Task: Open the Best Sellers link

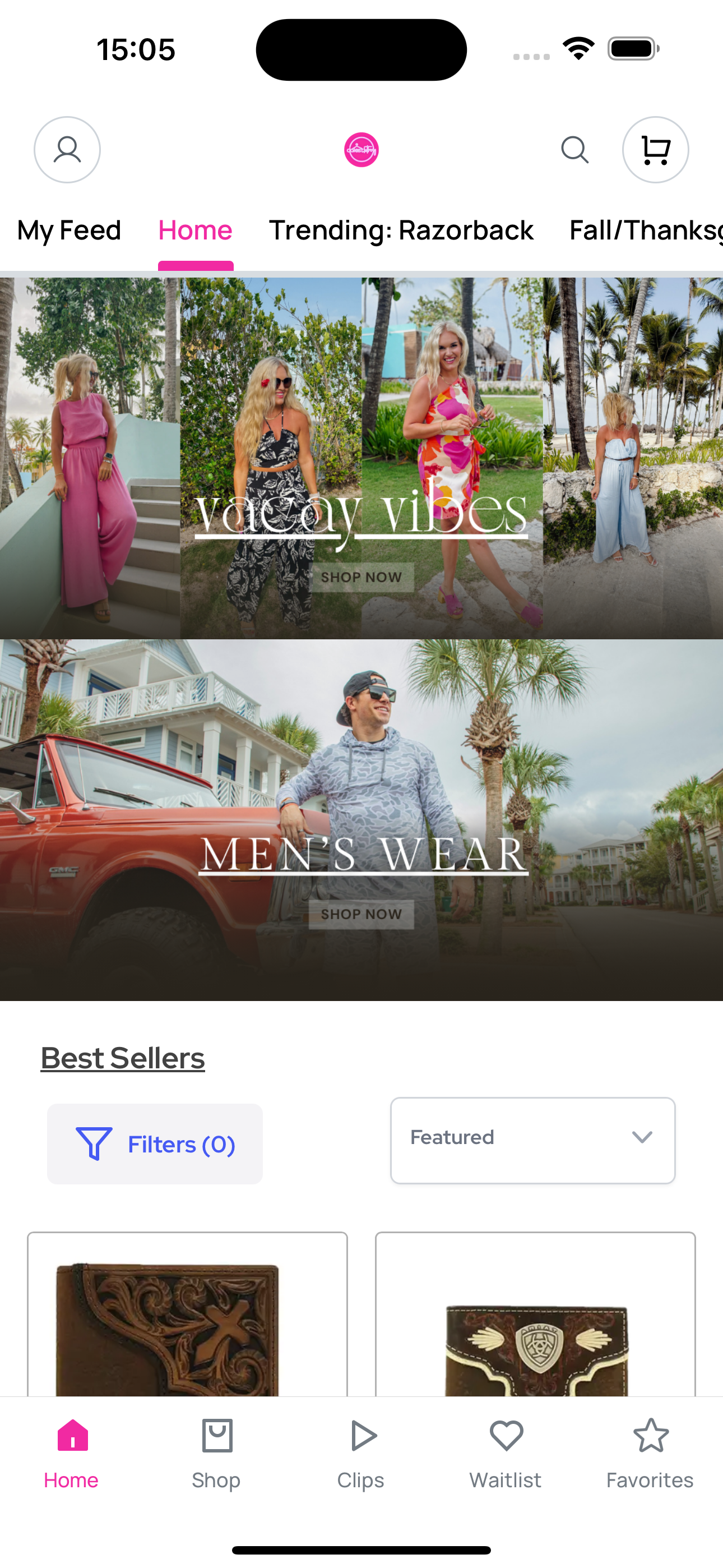Action: coord(123,1058)
